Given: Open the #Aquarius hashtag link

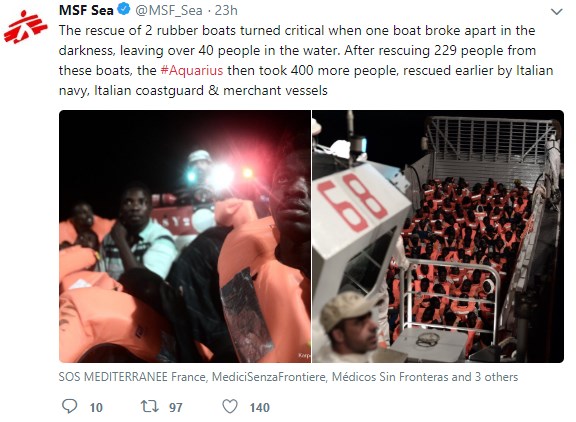Looking at the screenshot, I should pos(192,70).
